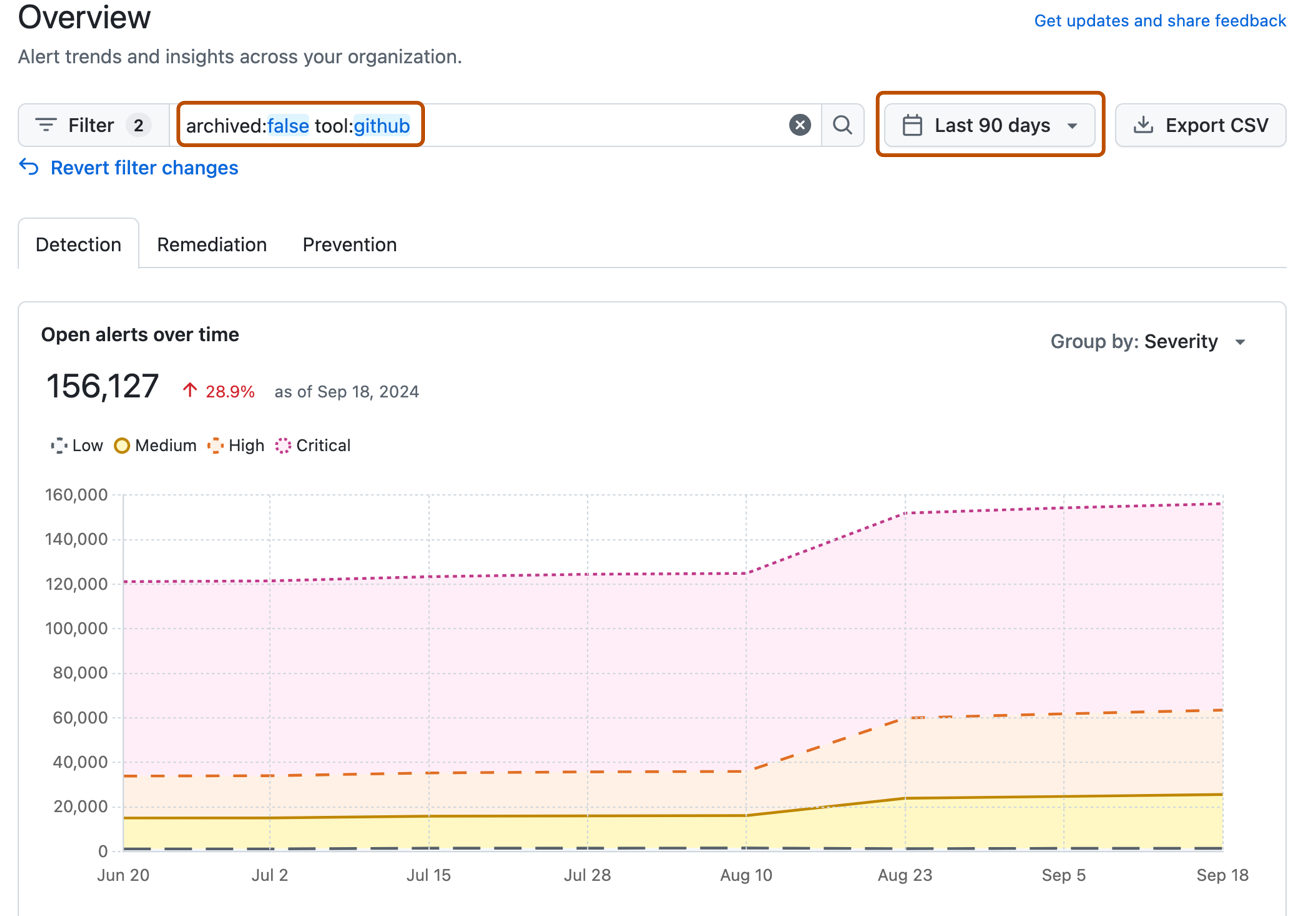Open the Last 90 days dropdown
The height and width of the screenshot is (916, 1300).
pyautogui.click(x=991, y=126)
